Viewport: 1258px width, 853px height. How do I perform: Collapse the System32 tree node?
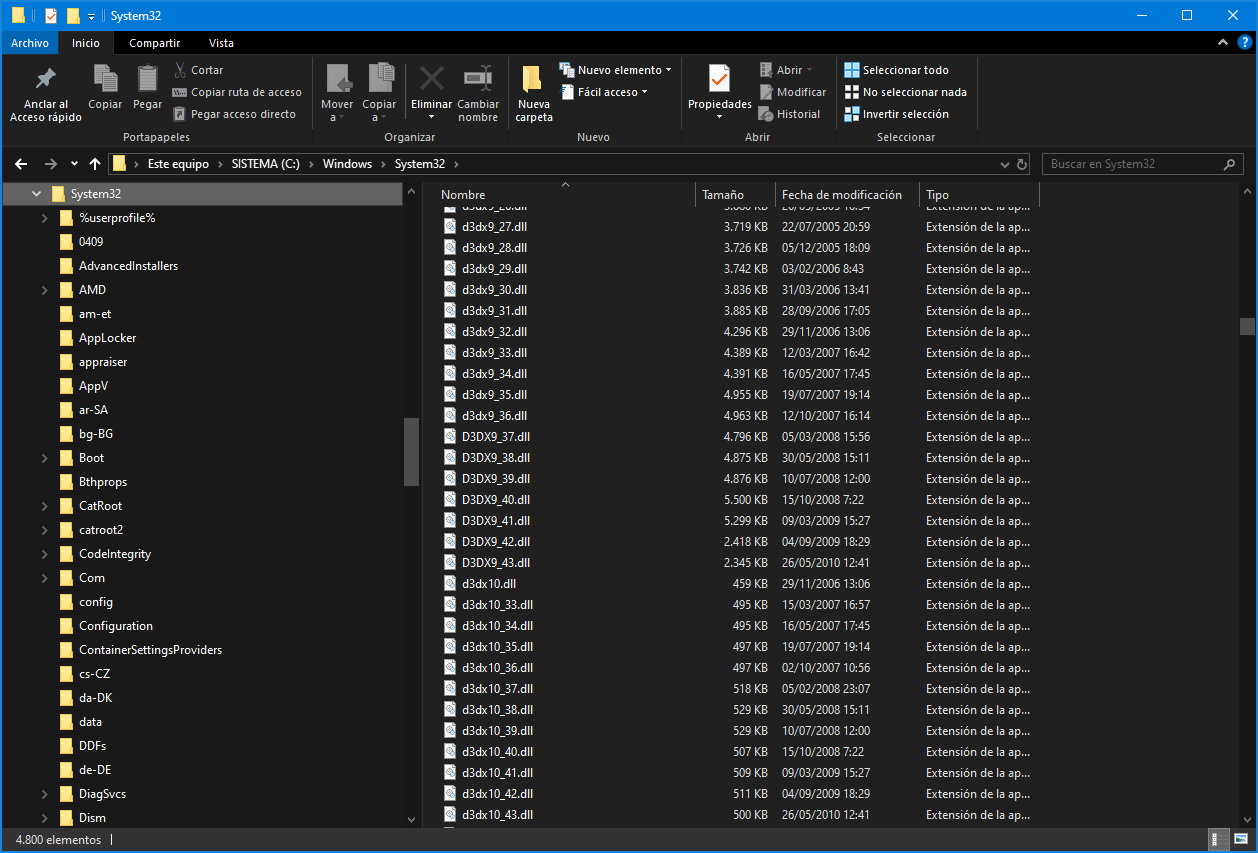(x=37, y=194)
